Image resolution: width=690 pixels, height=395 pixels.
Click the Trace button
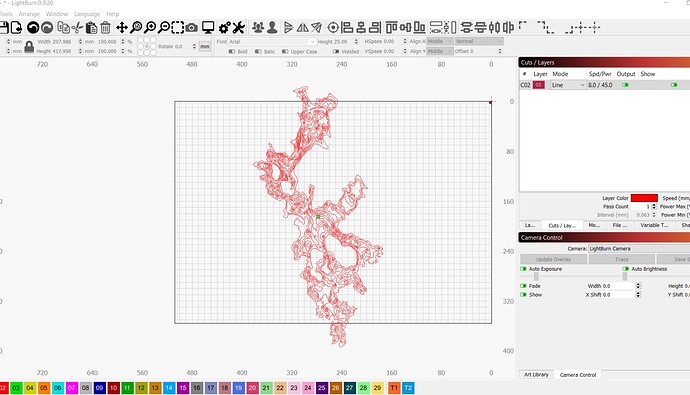(x=621, y=259)
